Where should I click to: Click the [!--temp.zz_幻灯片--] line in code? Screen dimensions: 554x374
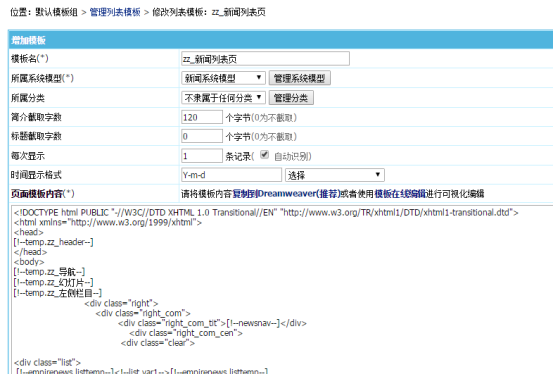53,283
